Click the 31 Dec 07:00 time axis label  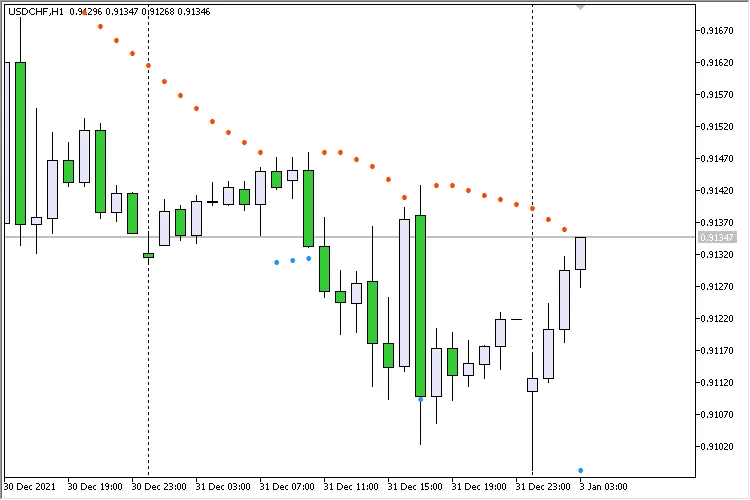[x=286, y=487]
